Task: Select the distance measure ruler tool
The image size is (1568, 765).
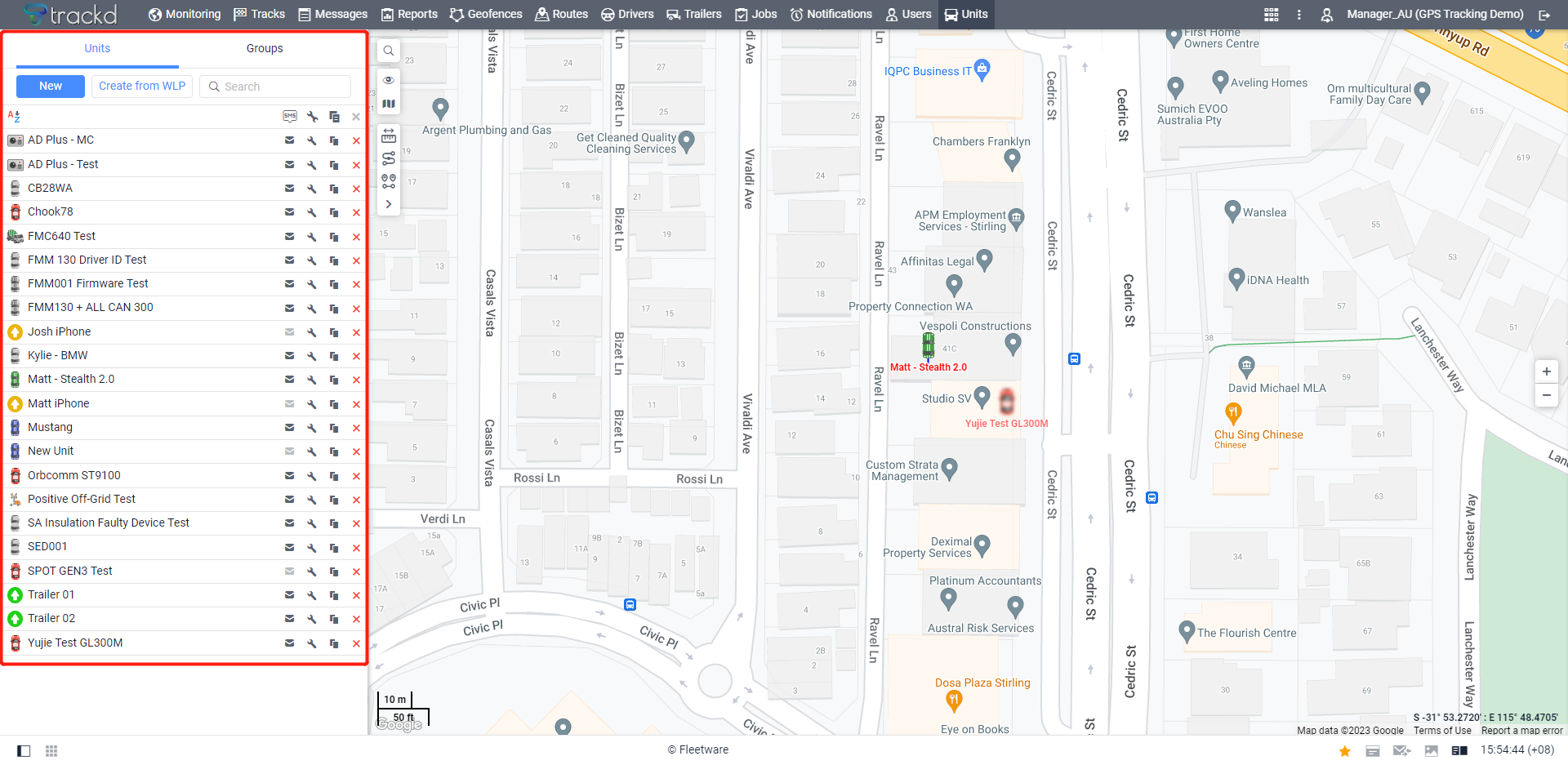Action: (389, 136)
